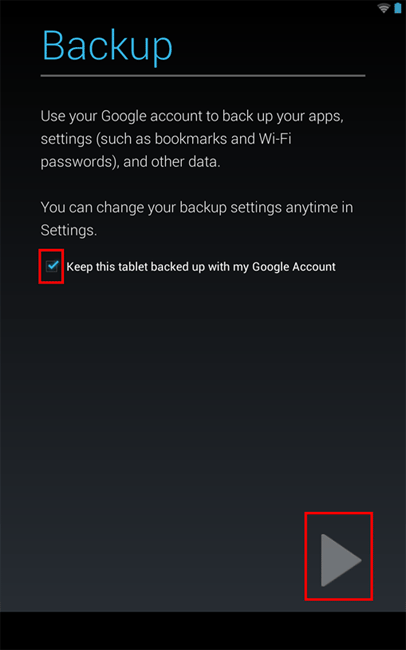This screenshot has height=650, width=406.
Task: Tap the black navigation bar at the bottom
Action: pyautogui.click(x=203, y=631)
